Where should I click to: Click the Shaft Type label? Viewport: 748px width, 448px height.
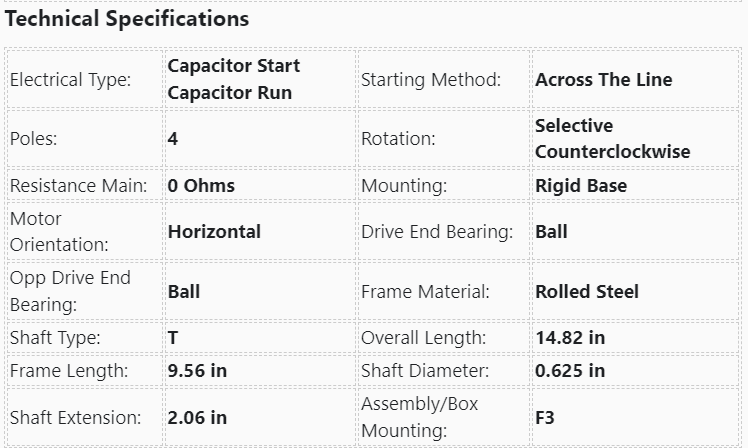coord(55,338)
